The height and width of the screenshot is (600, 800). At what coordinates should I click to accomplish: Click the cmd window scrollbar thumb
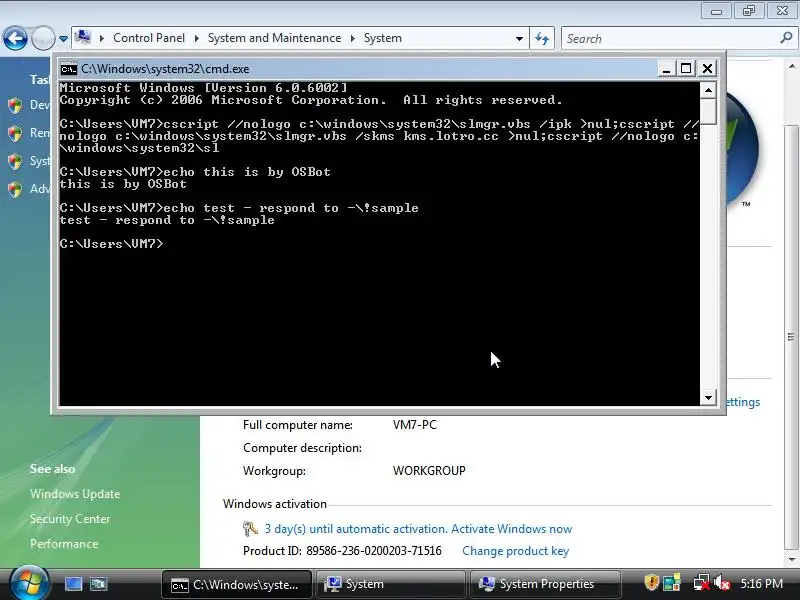(x=708, y=112)
